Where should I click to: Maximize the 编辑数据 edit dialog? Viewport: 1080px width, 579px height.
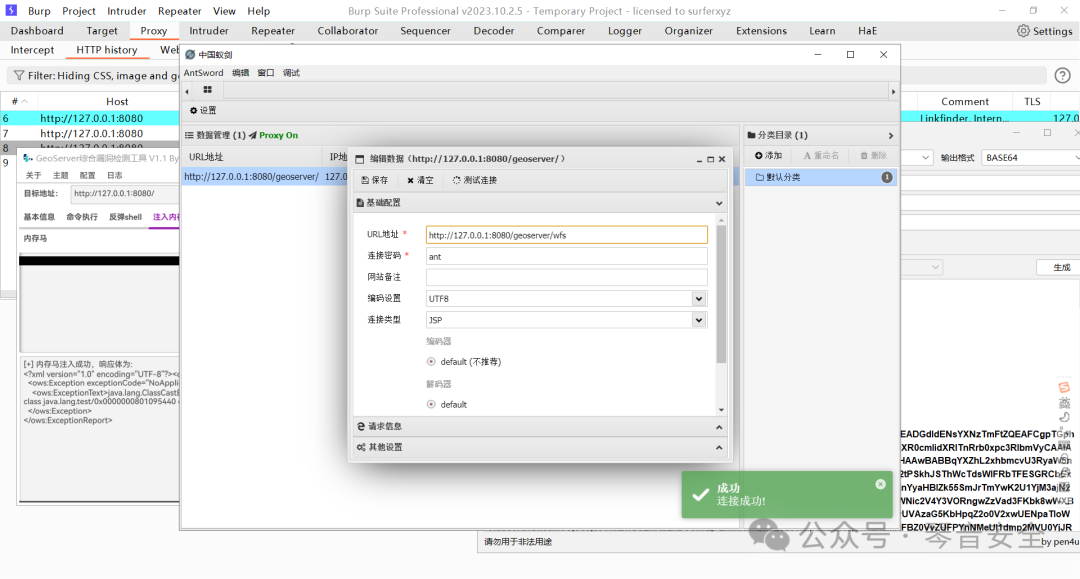(711, 159)
